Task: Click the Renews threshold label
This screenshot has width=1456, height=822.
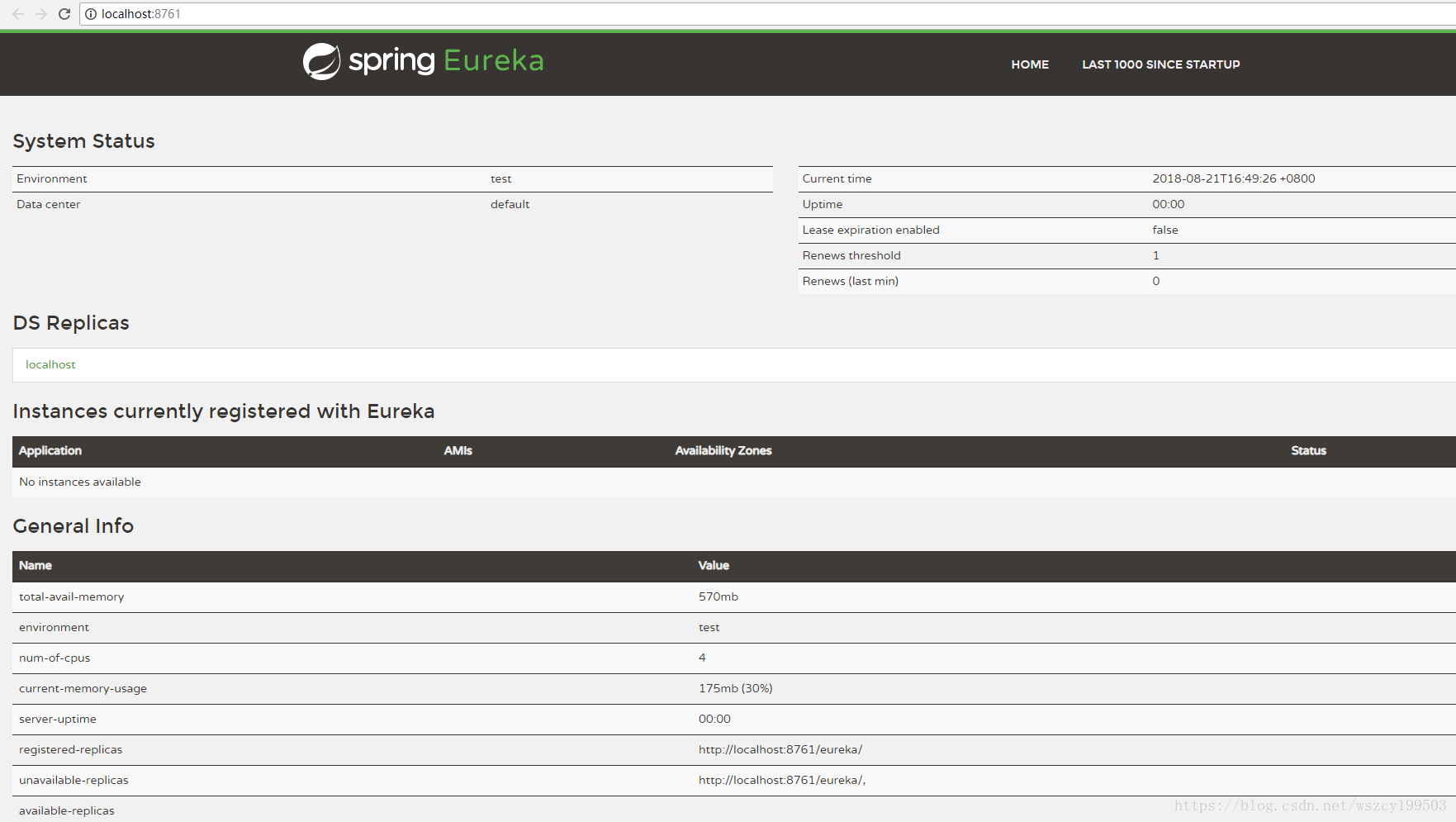Action: point(851,255)
